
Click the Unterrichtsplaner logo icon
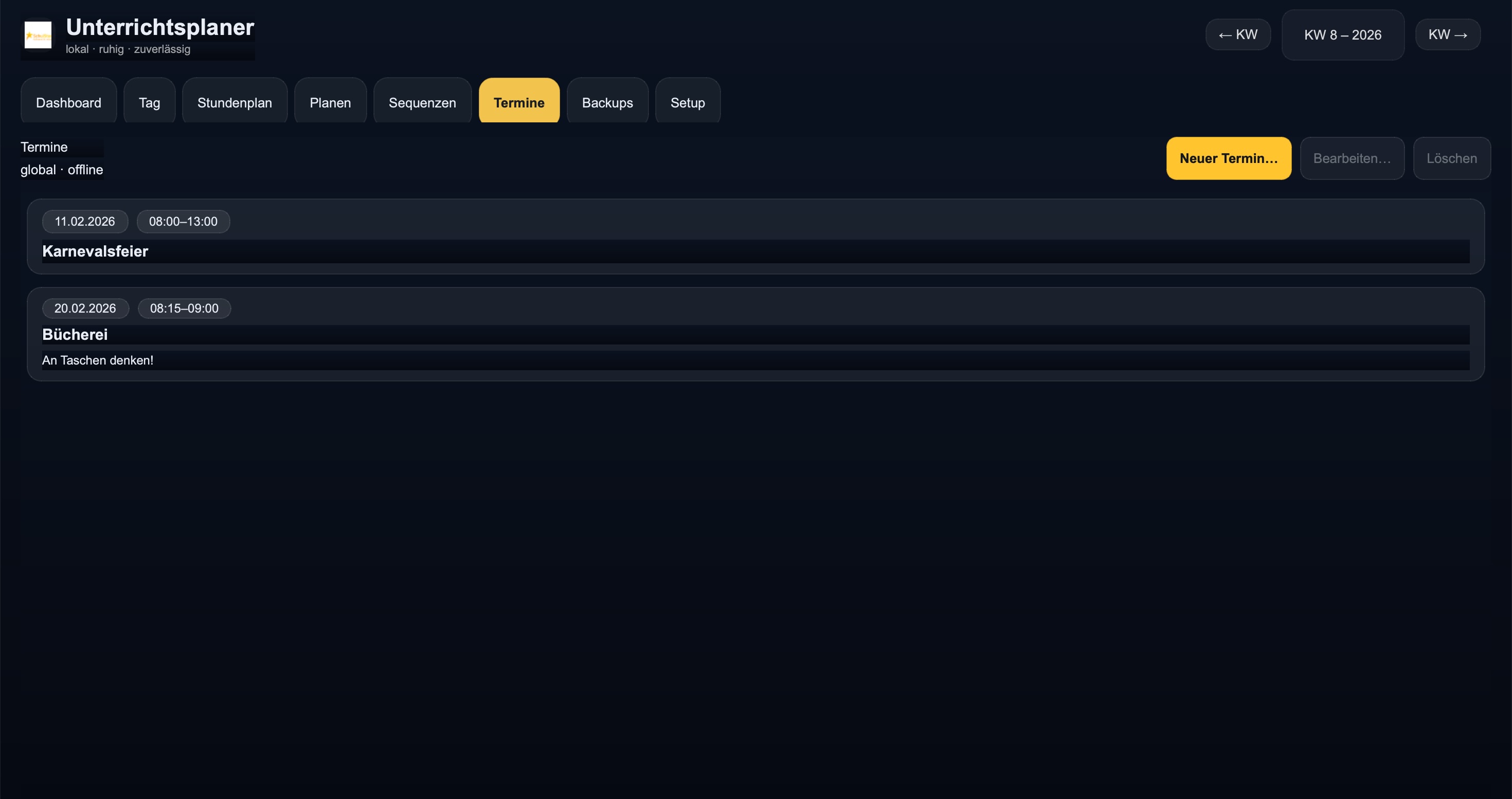pyautogui.click(x=38, y=35)
